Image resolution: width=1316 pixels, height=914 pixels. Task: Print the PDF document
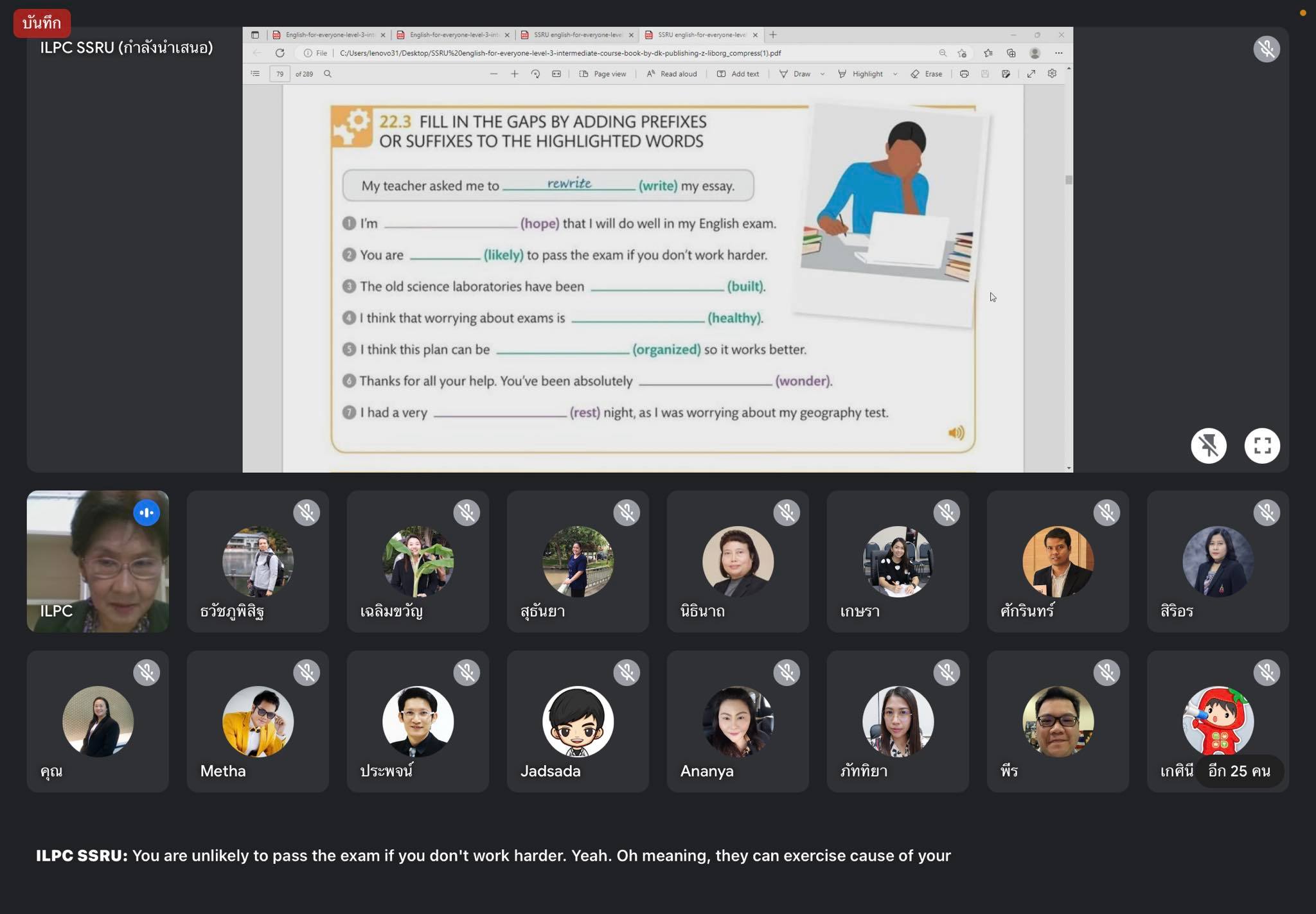coord(964,74)
